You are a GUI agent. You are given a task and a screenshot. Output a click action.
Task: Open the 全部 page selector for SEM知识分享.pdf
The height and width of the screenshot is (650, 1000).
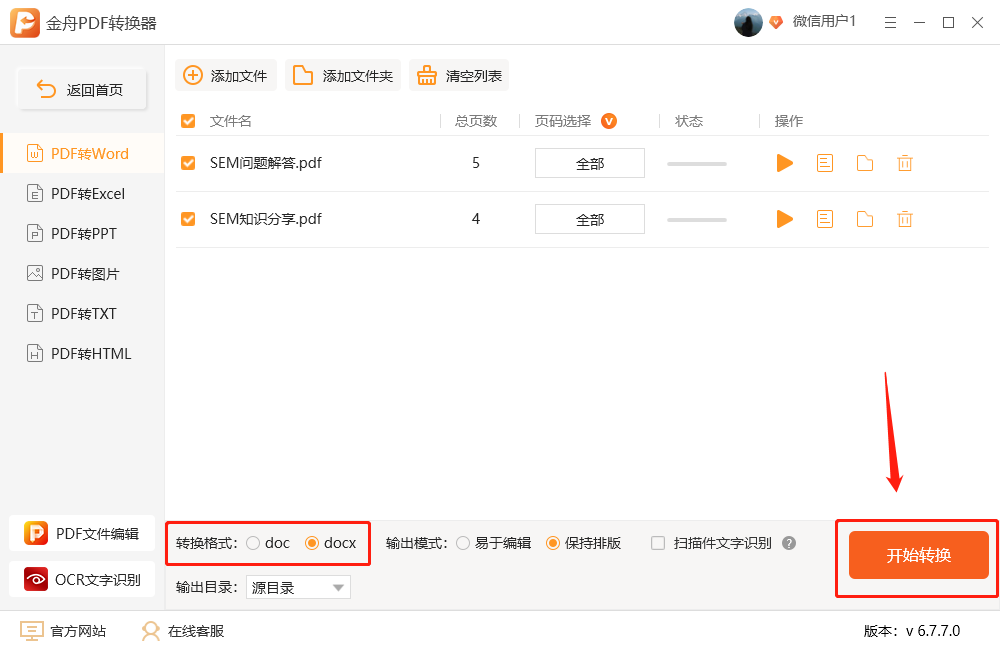(590, 219)
